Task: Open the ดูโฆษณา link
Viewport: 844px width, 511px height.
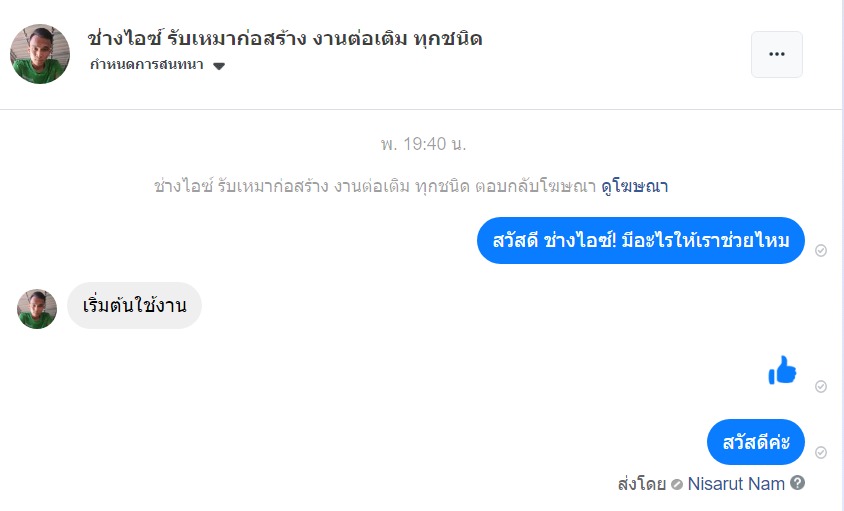Action: click(634, 186)
